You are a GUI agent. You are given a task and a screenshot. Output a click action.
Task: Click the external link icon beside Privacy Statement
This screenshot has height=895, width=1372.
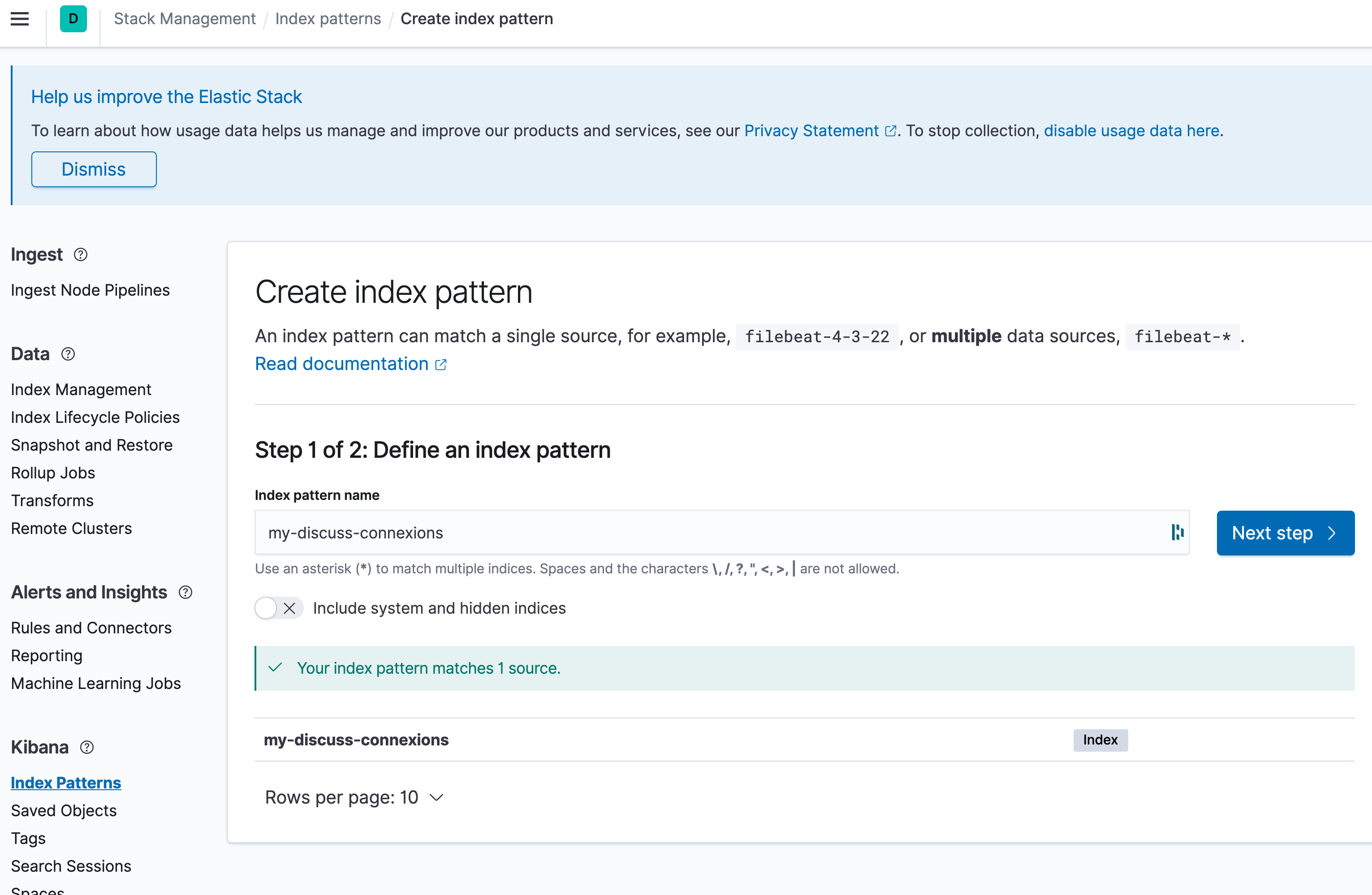point(890,131)
